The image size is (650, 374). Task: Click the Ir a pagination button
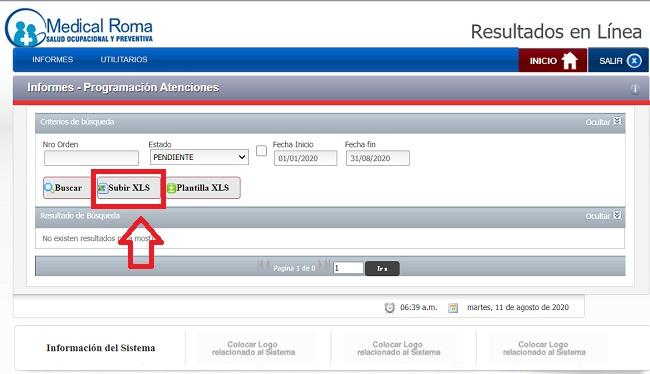tap(382, 268)
